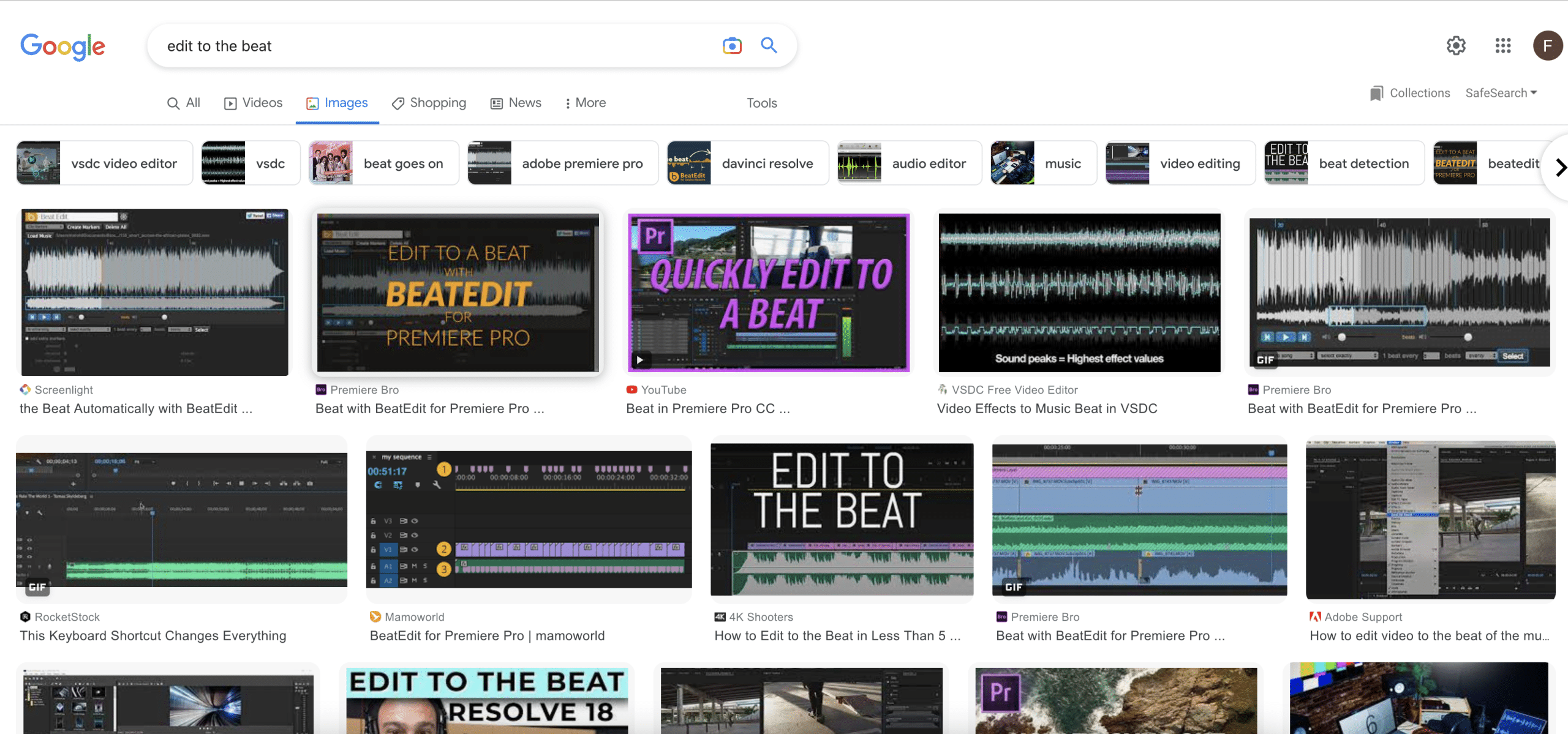Click the Google logo
1568x734 pixels.
[x=62, y=46]
